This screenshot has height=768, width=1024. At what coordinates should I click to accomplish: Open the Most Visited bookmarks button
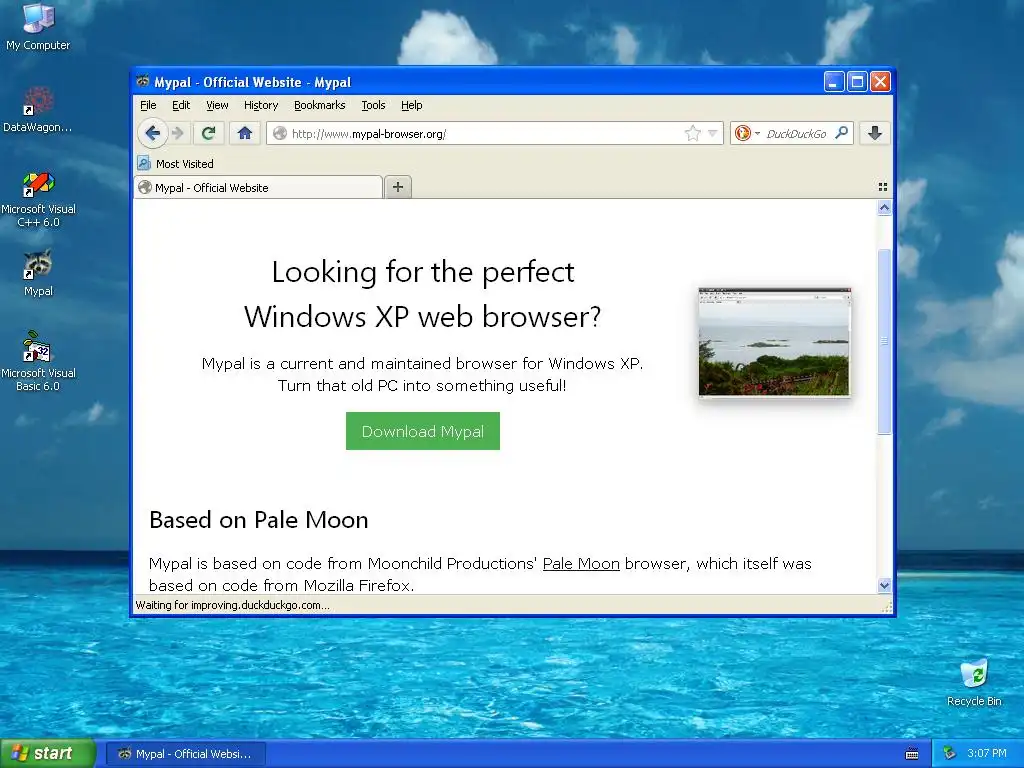tap(176, 163)
